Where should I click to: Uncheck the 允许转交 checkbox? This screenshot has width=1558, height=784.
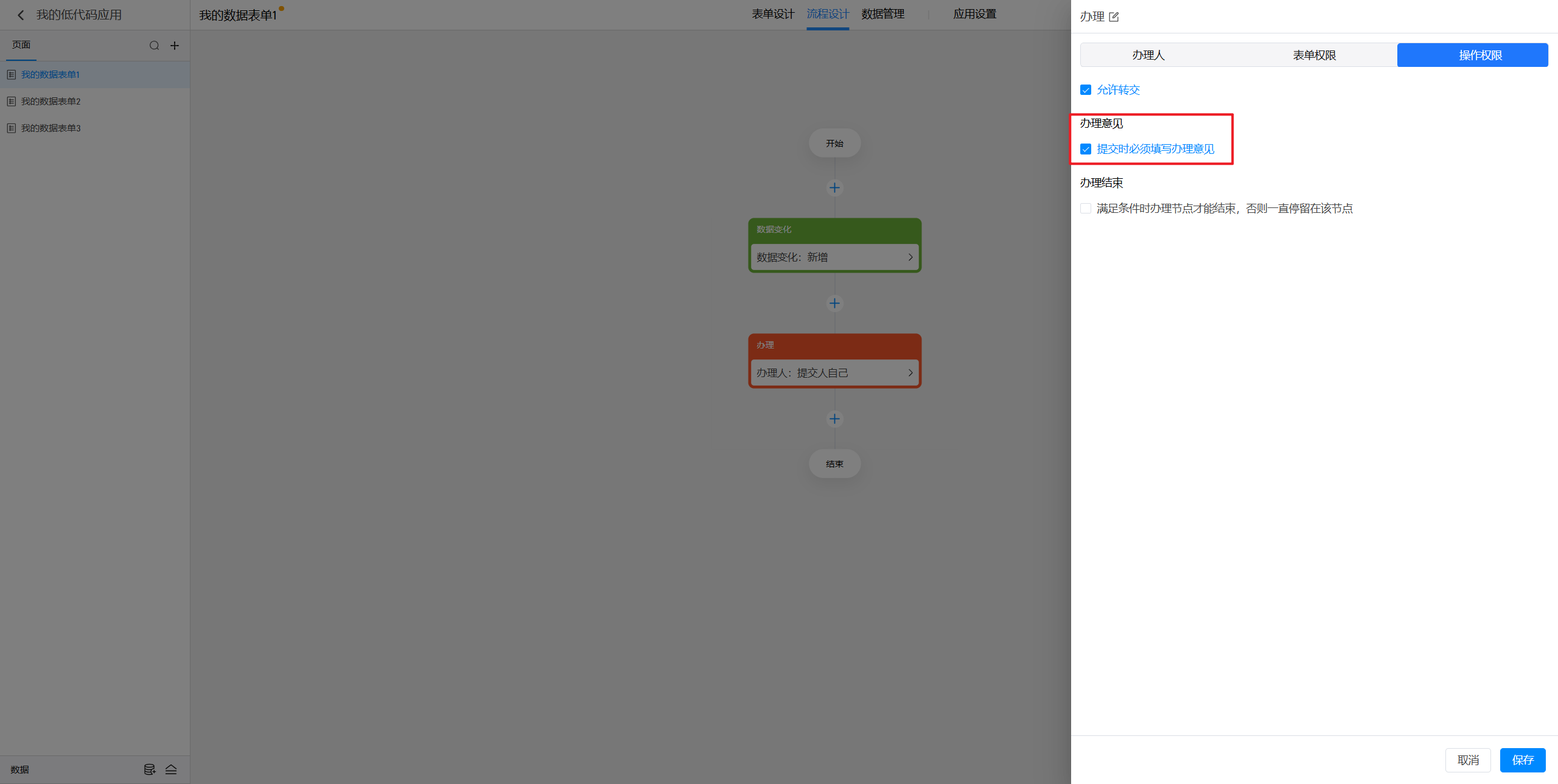[1086, 90]
